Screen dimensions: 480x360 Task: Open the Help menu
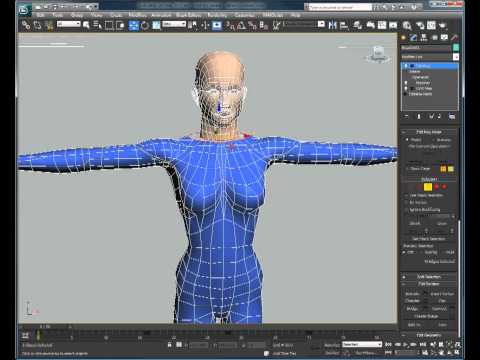pyautogui.click(x=295, y=15)
